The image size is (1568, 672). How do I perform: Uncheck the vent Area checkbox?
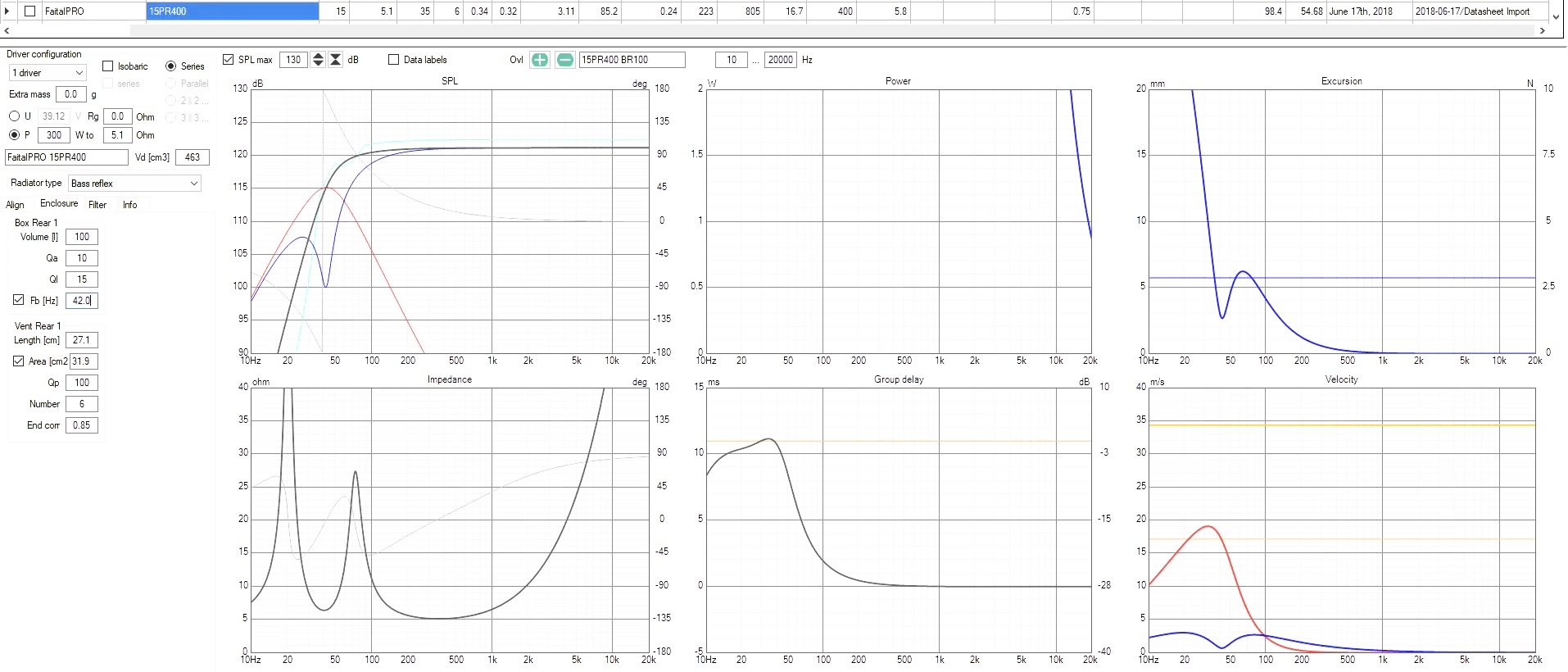click(18, 361)
